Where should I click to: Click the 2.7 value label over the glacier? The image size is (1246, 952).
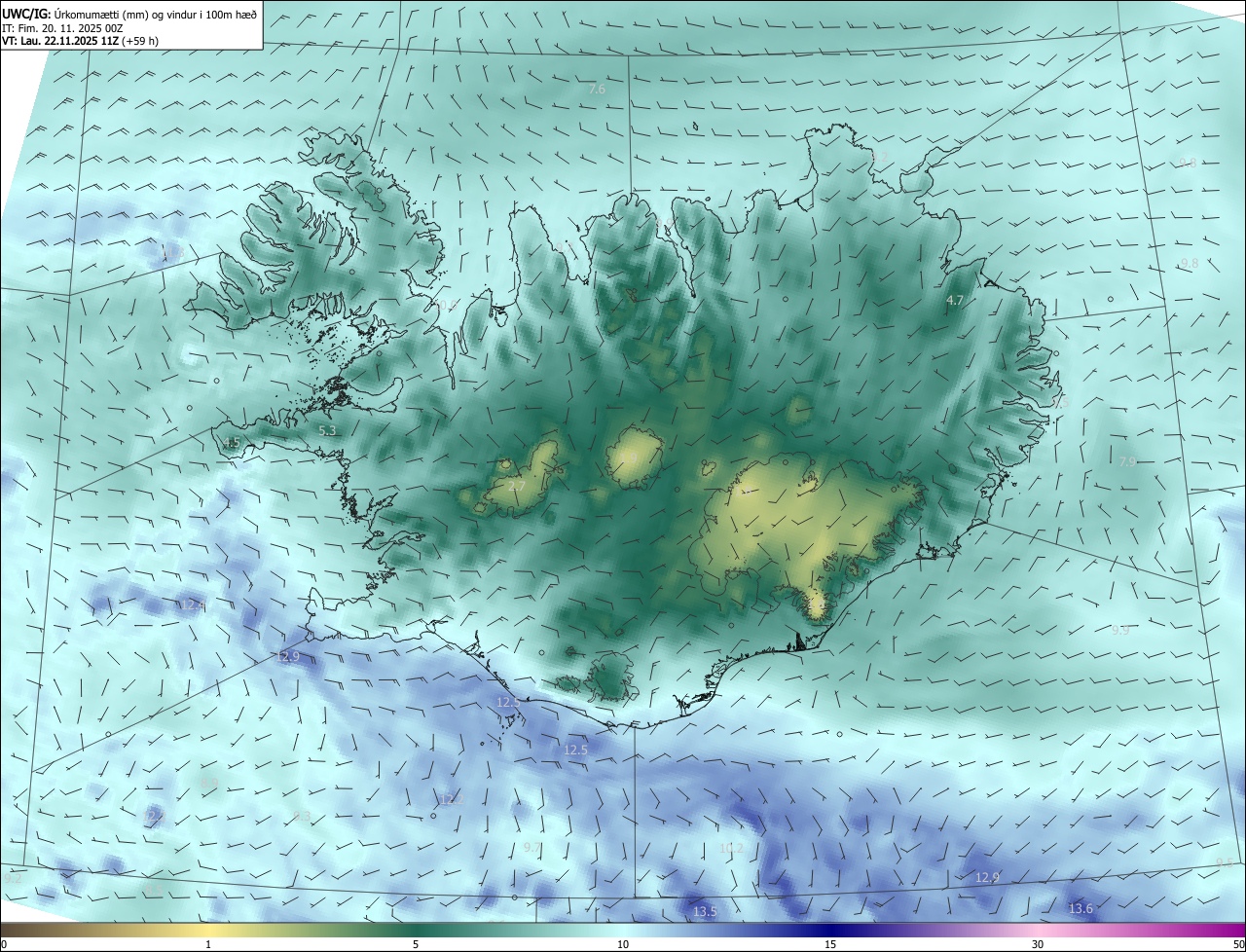pos(517,487)
